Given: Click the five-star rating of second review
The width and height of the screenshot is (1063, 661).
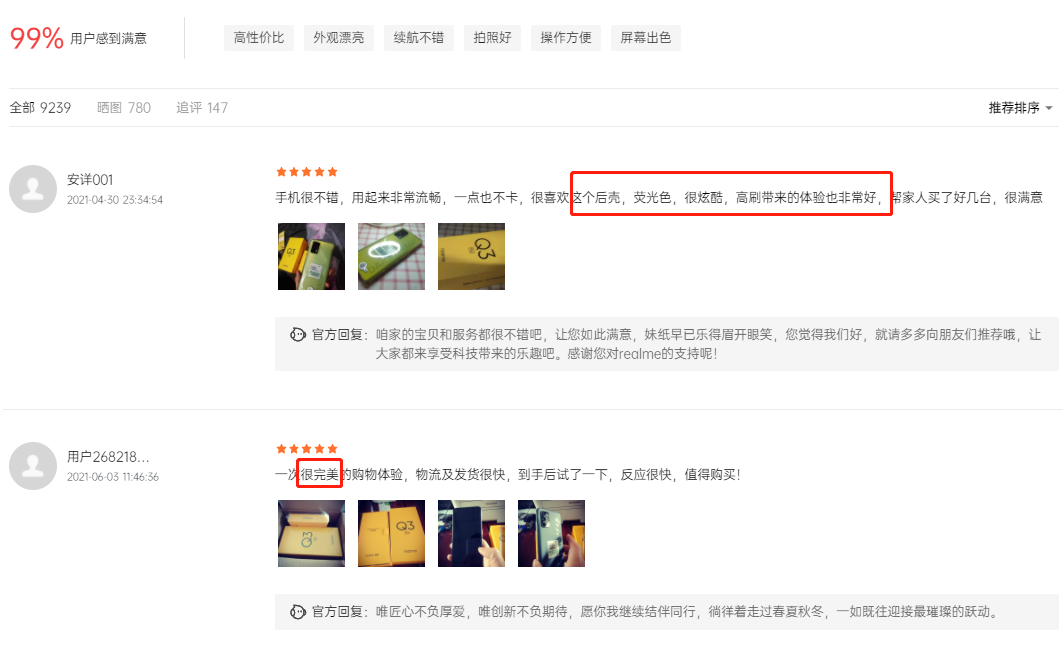Looking at the screenshot, I should [307, 449].
